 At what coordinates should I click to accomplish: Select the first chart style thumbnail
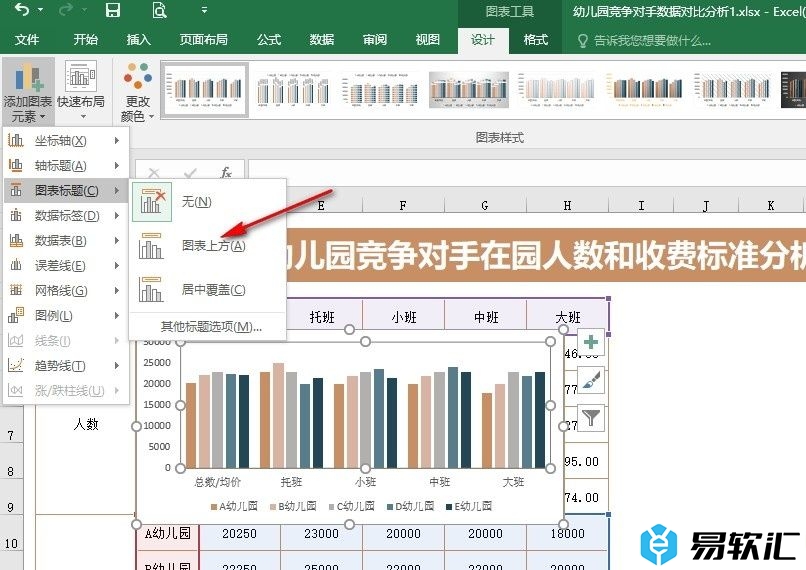point(205,89)
